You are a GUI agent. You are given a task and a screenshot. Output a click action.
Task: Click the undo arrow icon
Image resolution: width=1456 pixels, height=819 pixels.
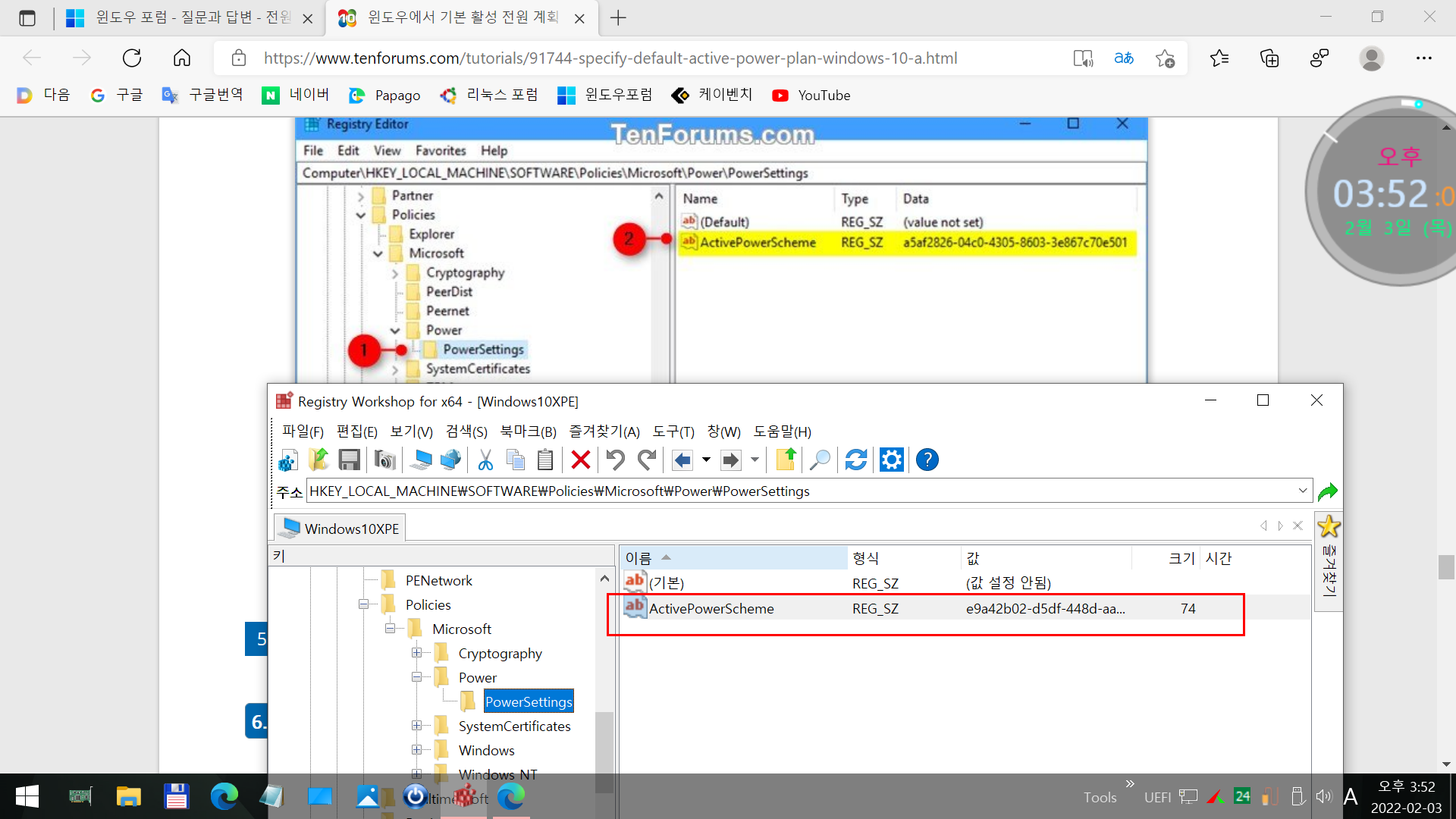click(615, 460)
